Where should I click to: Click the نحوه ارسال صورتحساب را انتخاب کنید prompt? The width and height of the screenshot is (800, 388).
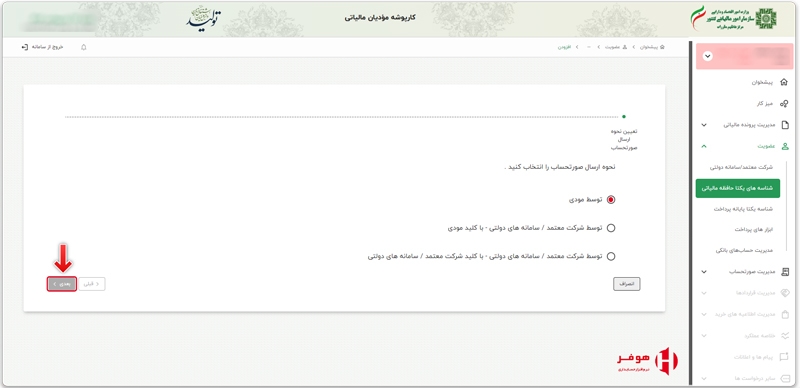click(560, 167)
